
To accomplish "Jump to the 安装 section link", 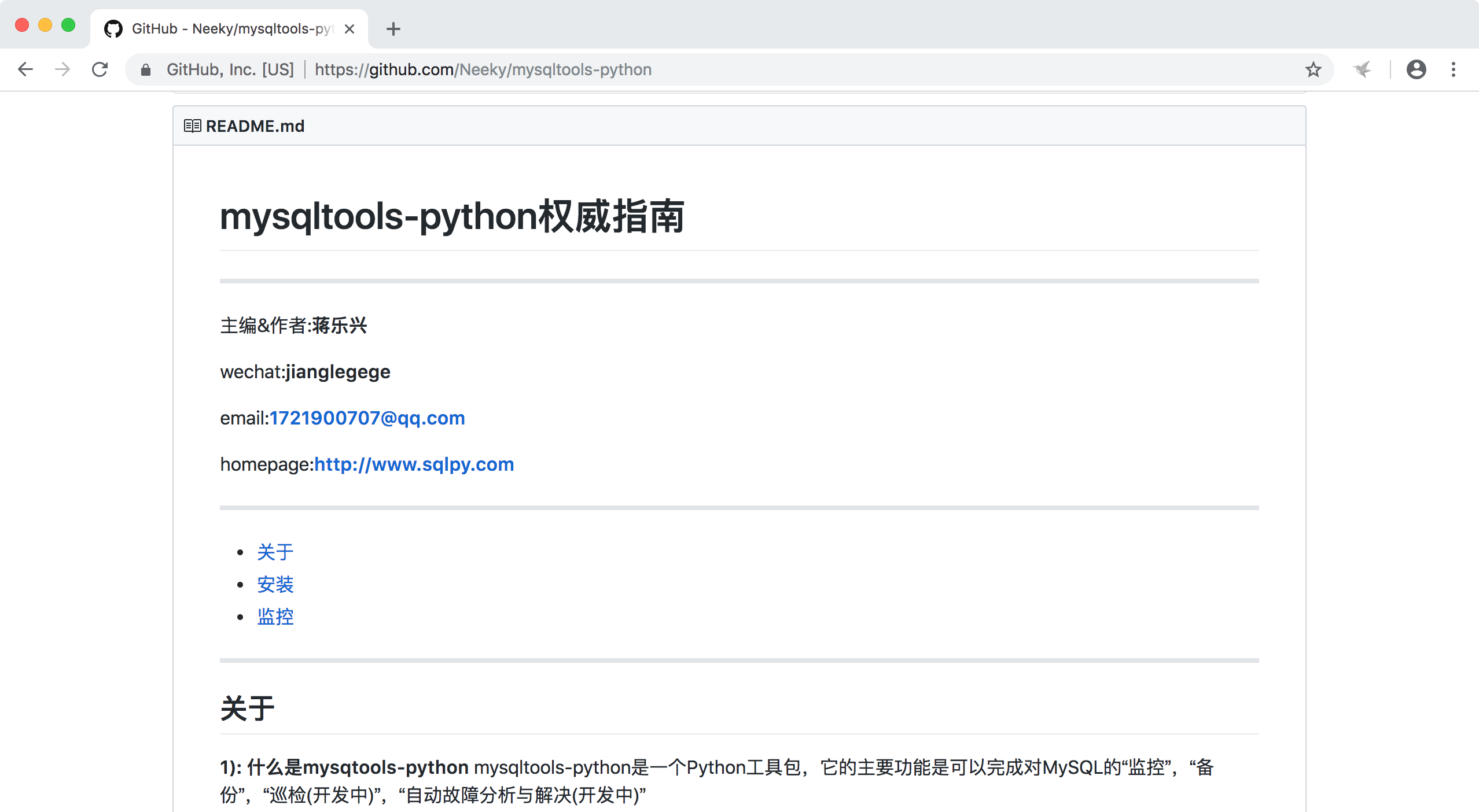I will pyautogui.click(x=275, y=585).
